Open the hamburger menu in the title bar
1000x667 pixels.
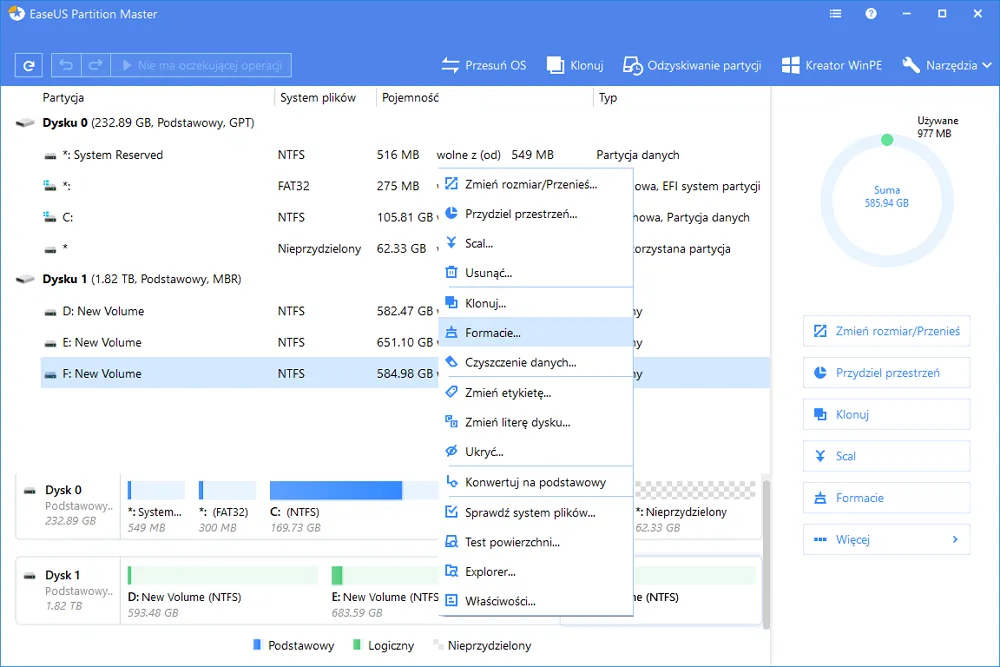[x=836, y=13]
